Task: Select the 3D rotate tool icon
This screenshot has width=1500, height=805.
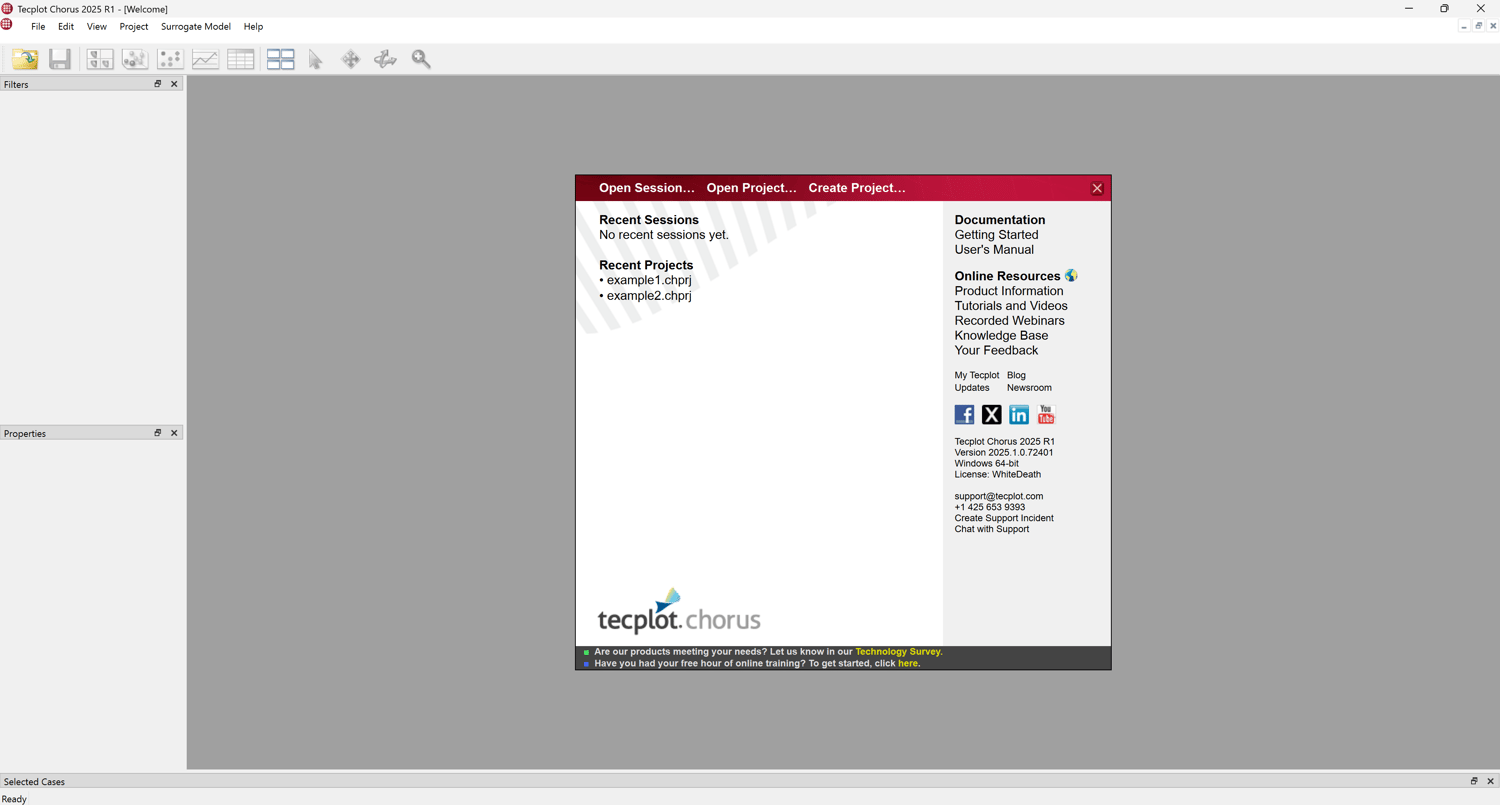Action: coord(385,59)
